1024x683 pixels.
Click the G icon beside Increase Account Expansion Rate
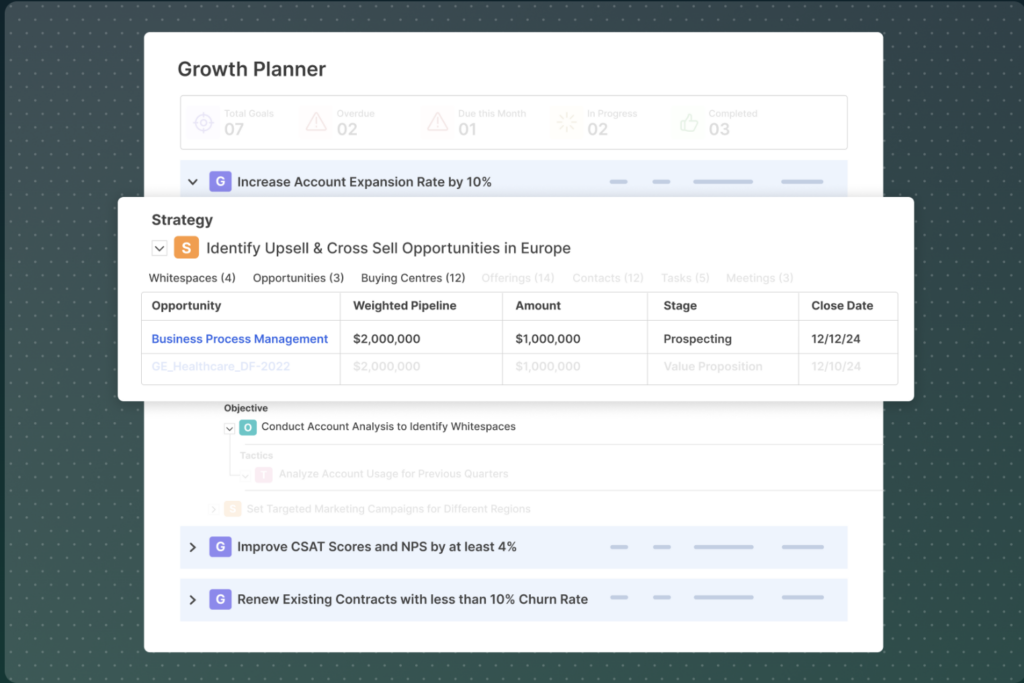pyautogui.click(x=220, y=182)
